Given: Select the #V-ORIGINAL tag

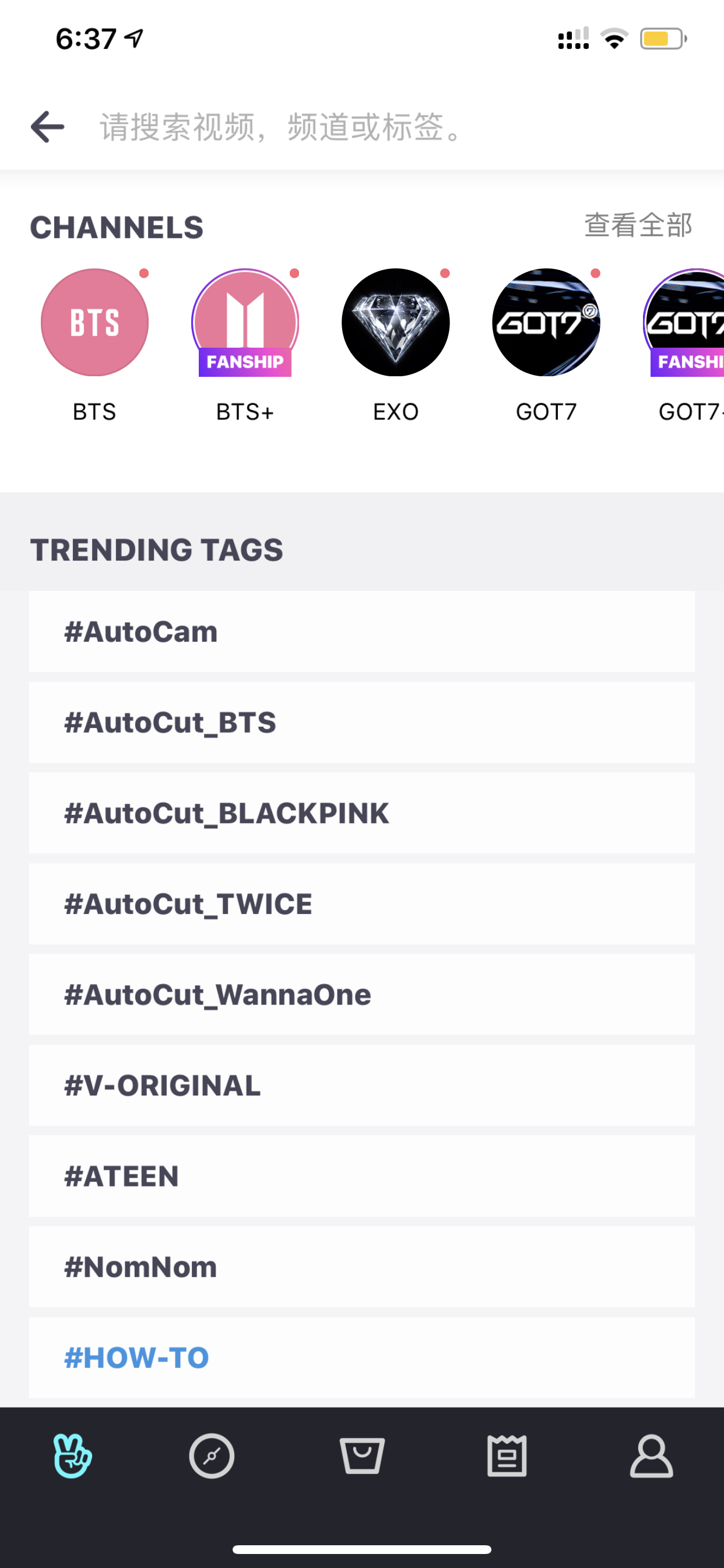Looking at the screenshot, I should [362, 1086].
